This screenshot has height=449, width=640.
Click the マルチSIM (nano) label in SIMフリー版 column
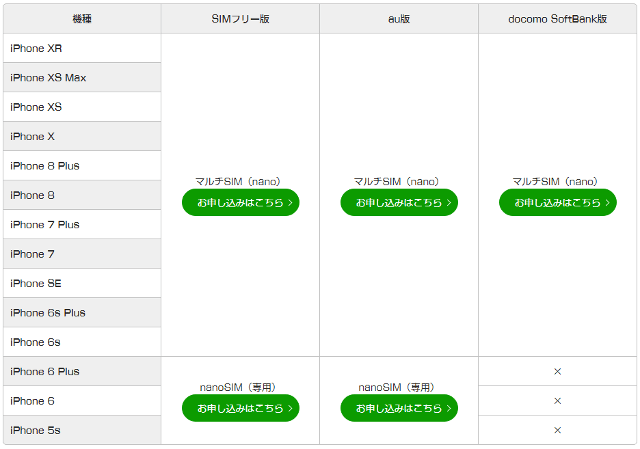[x=238, y=181]
